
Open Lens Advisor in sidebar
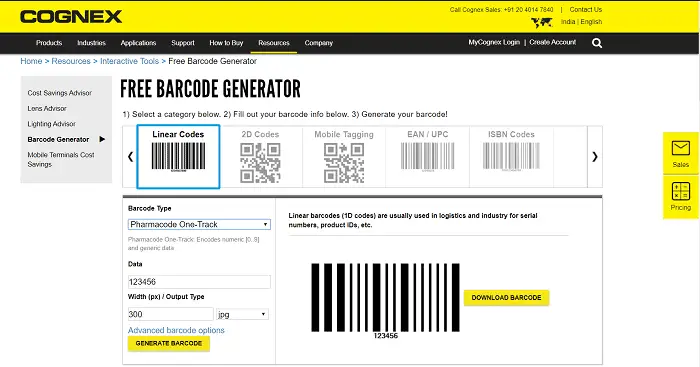click(x=47, y=108)
